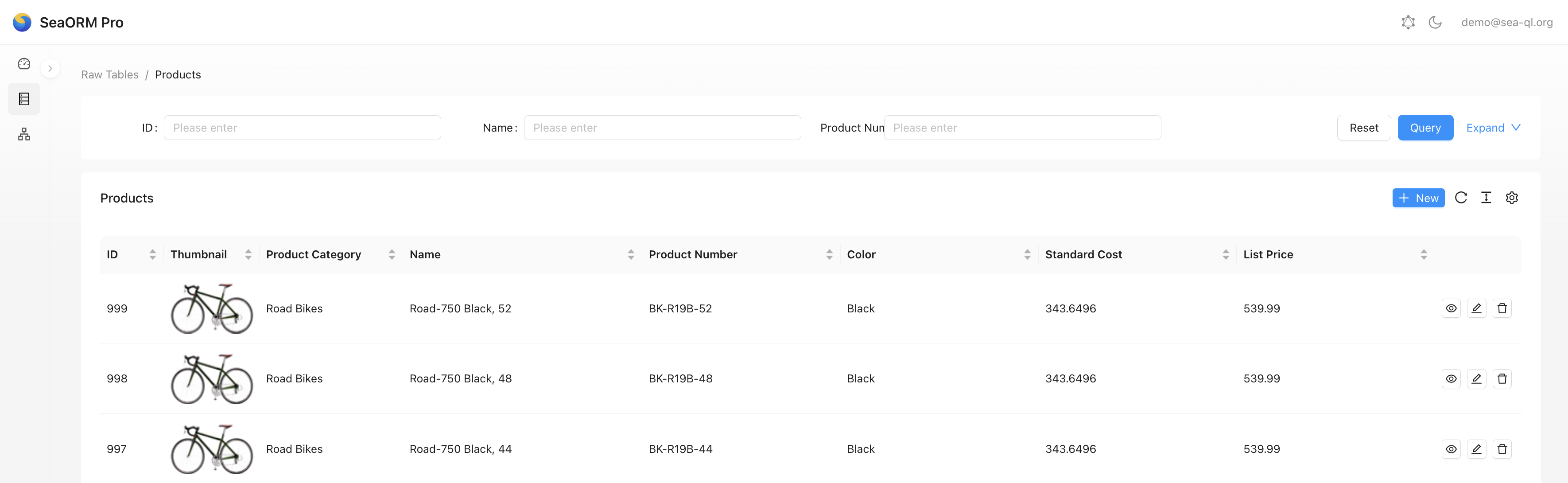The image size is (1568, 483).
Task: Open table column settings gear
Action: tap(1511, 198)
